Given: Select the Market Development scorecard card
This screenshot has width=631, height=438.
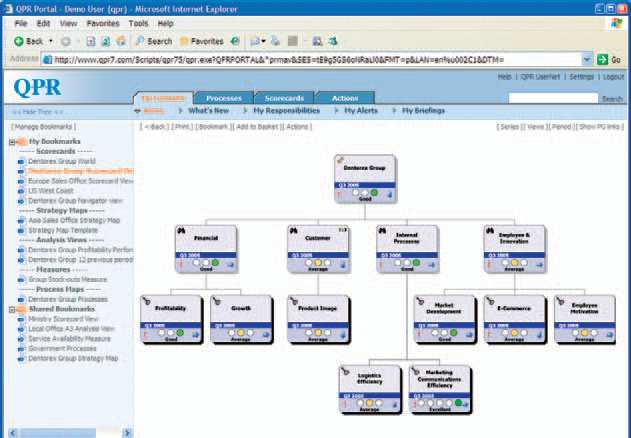Looking at the screenshot, I should click(444, 319).
